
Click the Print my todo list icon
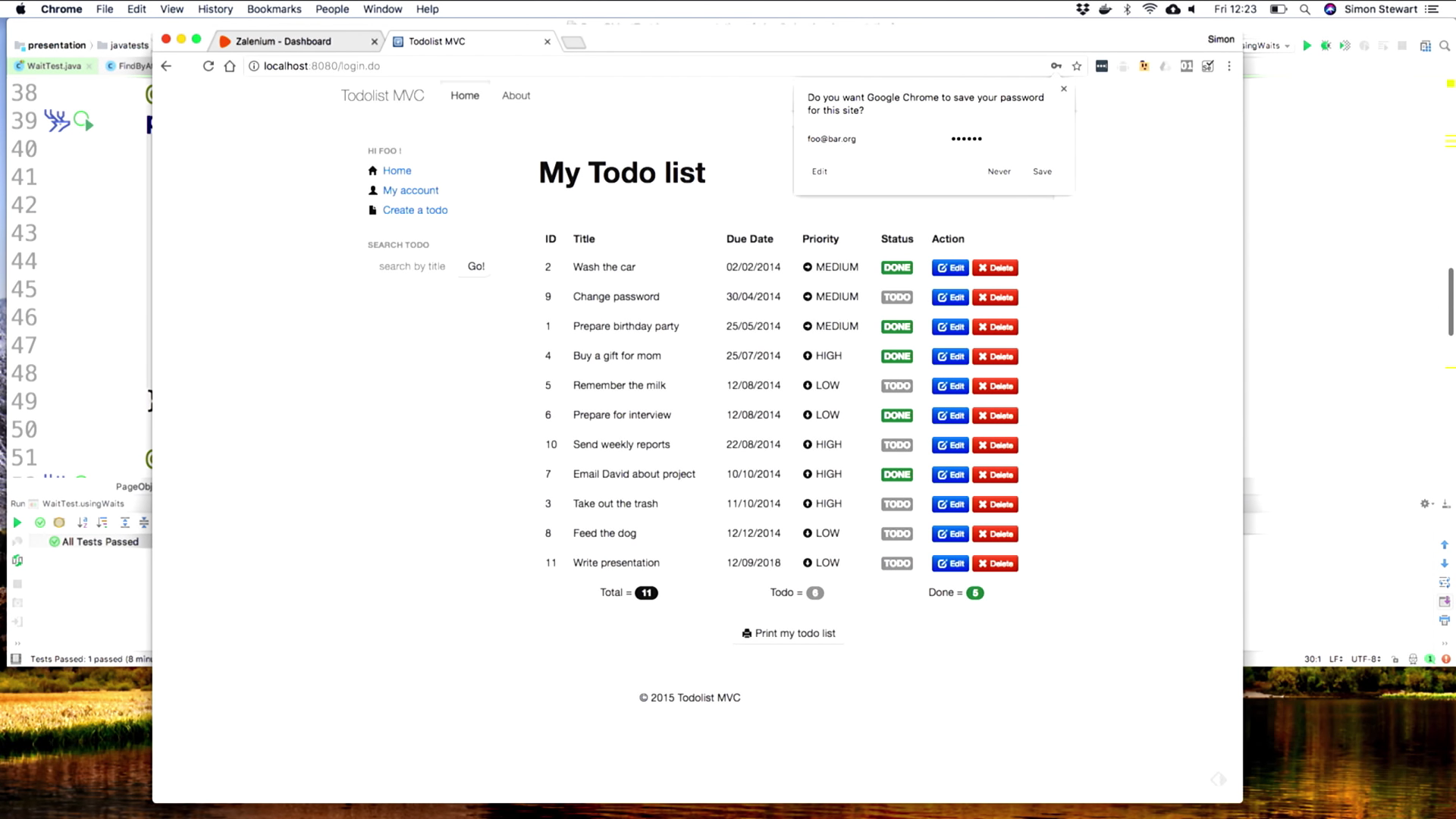(x=747, y=633)
